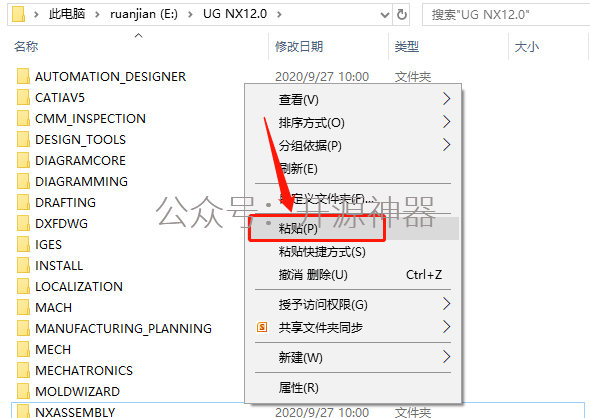Click MANUFACTURING_PLANNING folder icon
Screen dimensions: 590x418
23,328
